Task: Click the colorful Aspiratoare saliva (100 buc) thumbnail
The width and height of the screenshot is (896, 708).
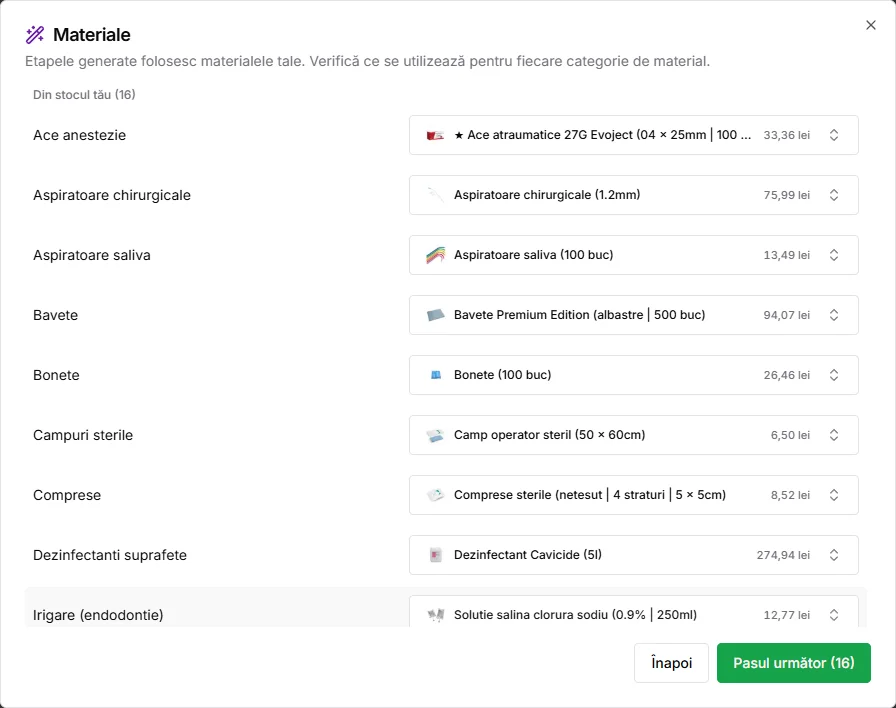Action: 435,255
